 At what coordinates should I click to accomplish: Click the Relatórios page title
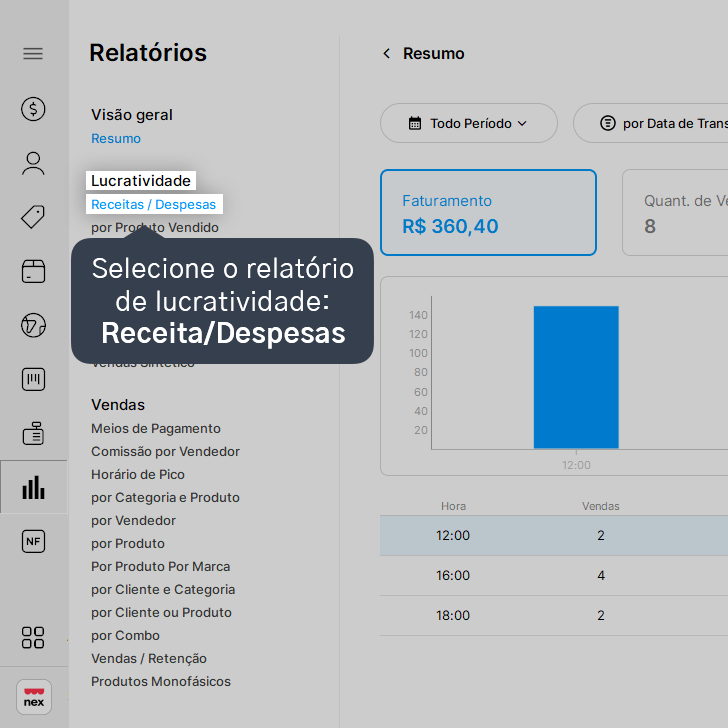148,52
